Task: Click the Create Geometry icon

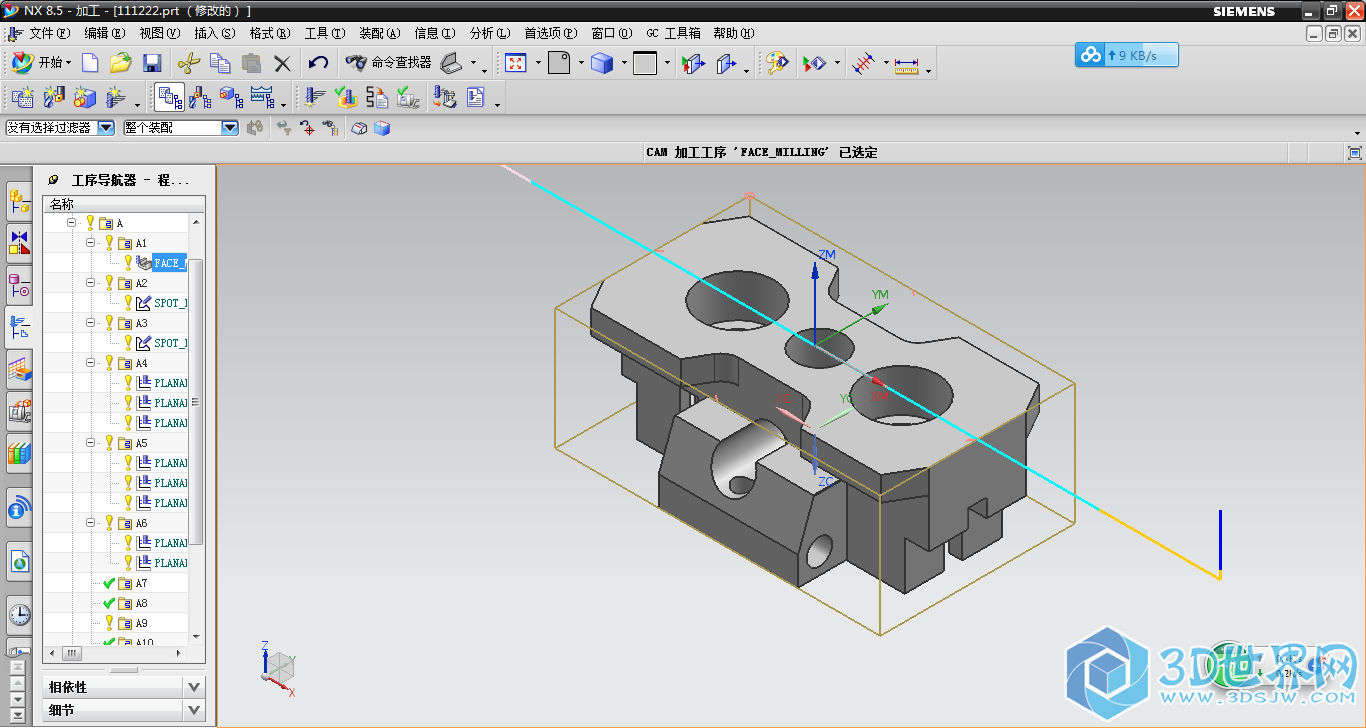Action: (x=85, y=97)
